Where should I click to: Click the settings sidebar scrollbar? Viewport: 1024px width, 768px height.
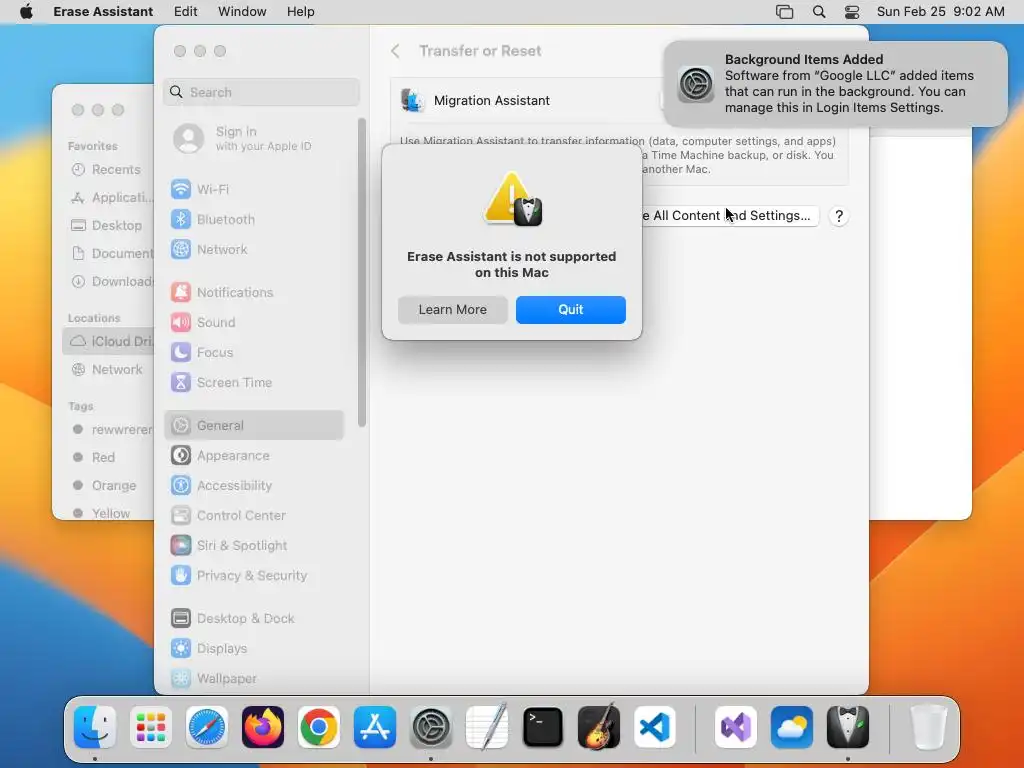tap(362, 272)
